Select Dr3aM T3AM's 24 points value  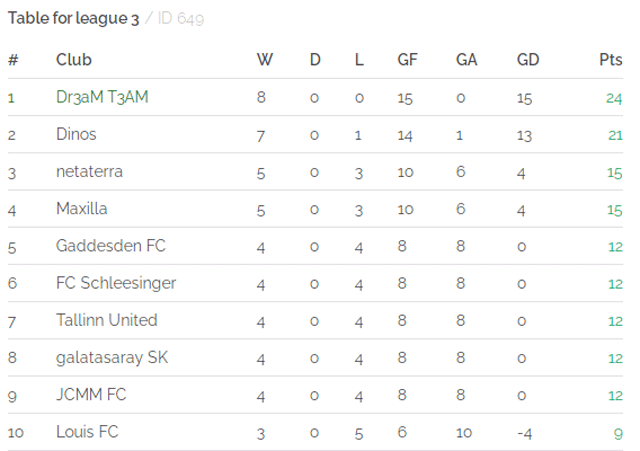(614, 98)
